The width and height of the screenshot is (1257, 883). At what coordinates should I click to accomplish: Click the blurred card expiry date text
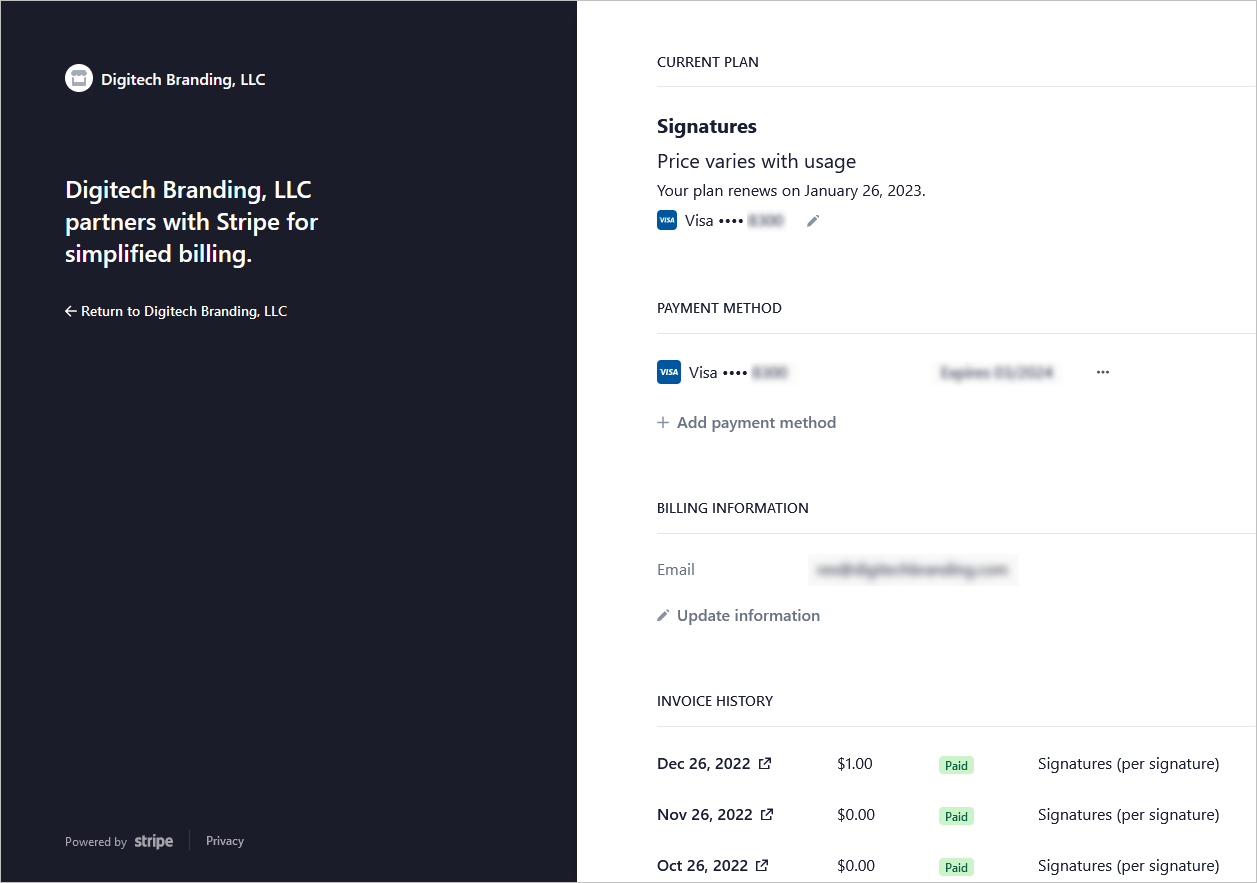point(997,372)
